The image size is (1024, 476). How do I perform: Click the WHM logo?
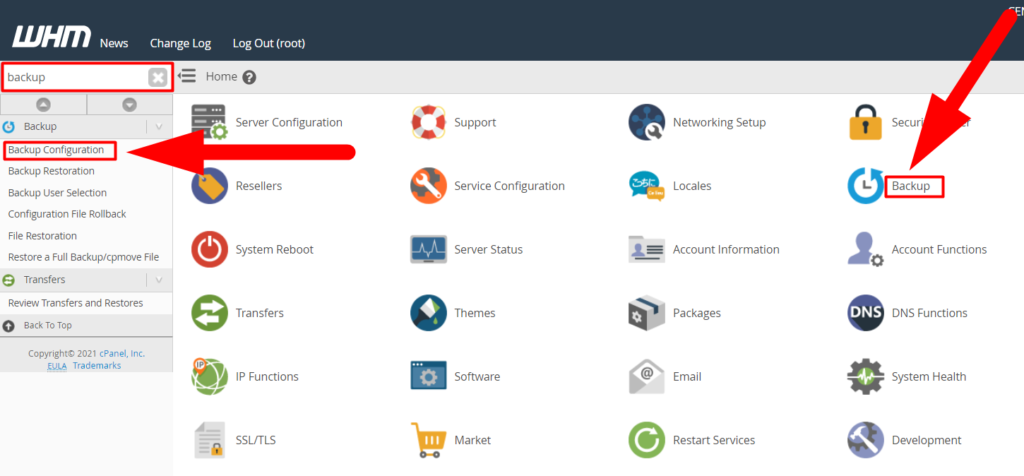(x=52, y=37)
